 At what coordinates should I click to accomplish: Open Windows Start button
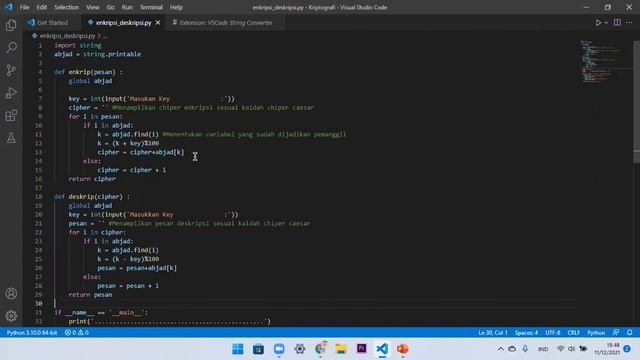(238, 349)
